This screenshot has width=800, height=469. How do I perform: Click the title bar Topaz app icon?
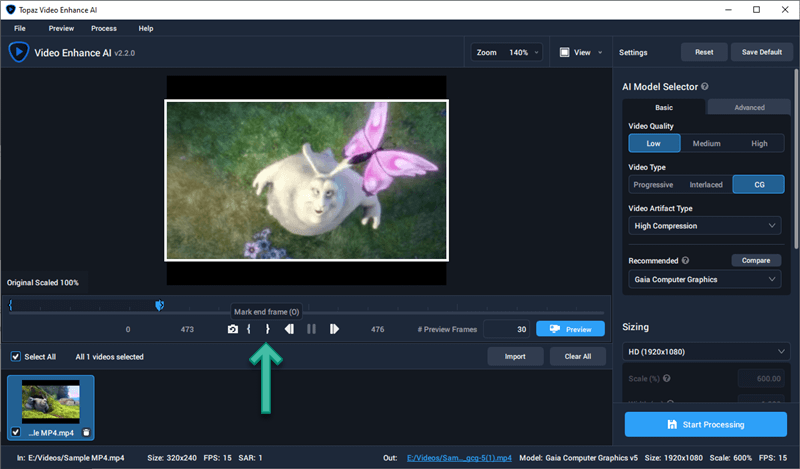pyautogui.click(x=10, y=10)
